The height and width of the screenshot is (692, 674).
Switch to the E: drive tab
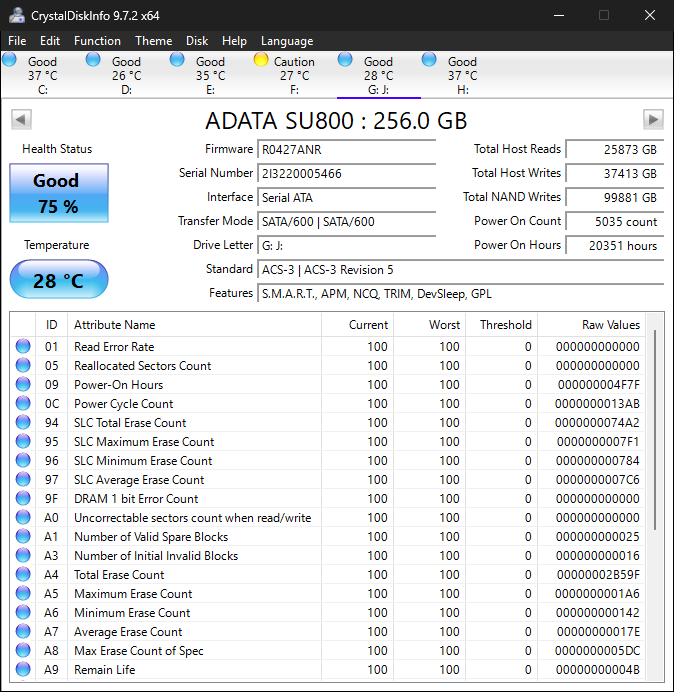pos(210,75)
